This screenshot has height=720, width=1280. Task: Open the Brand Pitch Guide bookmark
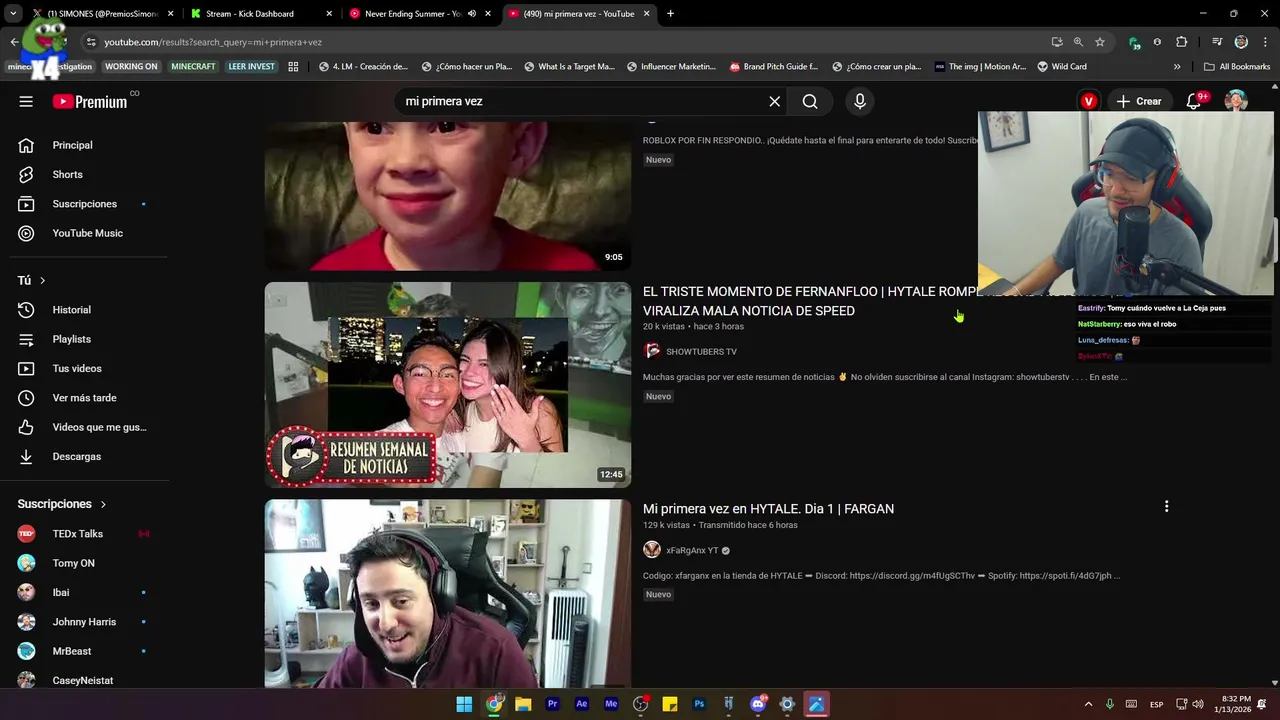point(774,67)
